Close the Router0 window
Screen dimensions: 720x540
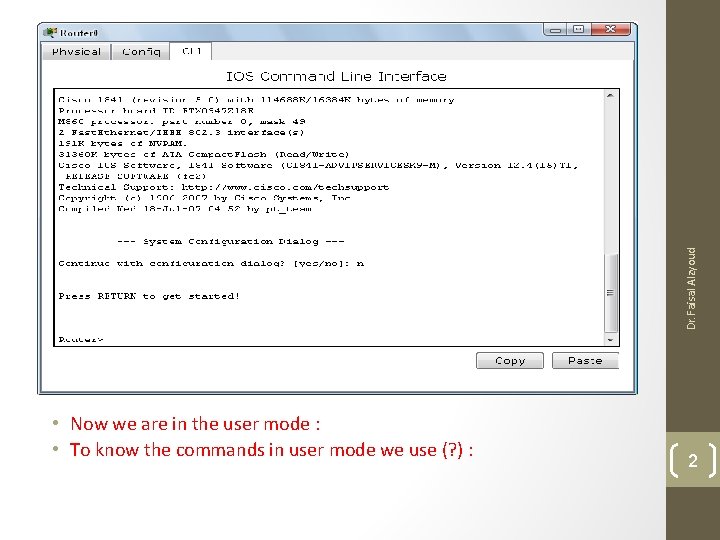pos(611,30)
